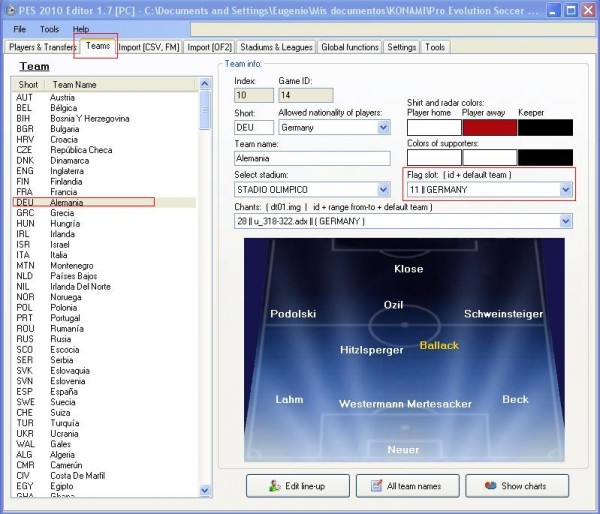Pick the Player home white color swatch
Viewport: 600px width, 514px height.
pos(434,127)
